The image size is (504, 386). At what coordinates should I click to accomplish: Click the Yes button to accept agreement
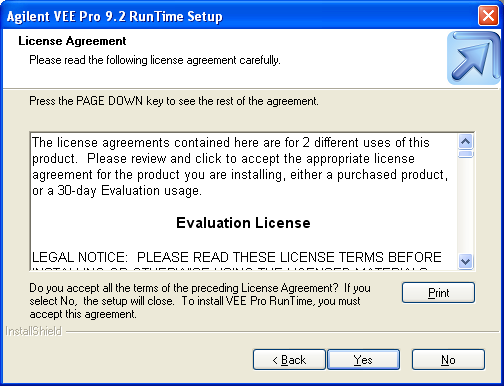363,359
